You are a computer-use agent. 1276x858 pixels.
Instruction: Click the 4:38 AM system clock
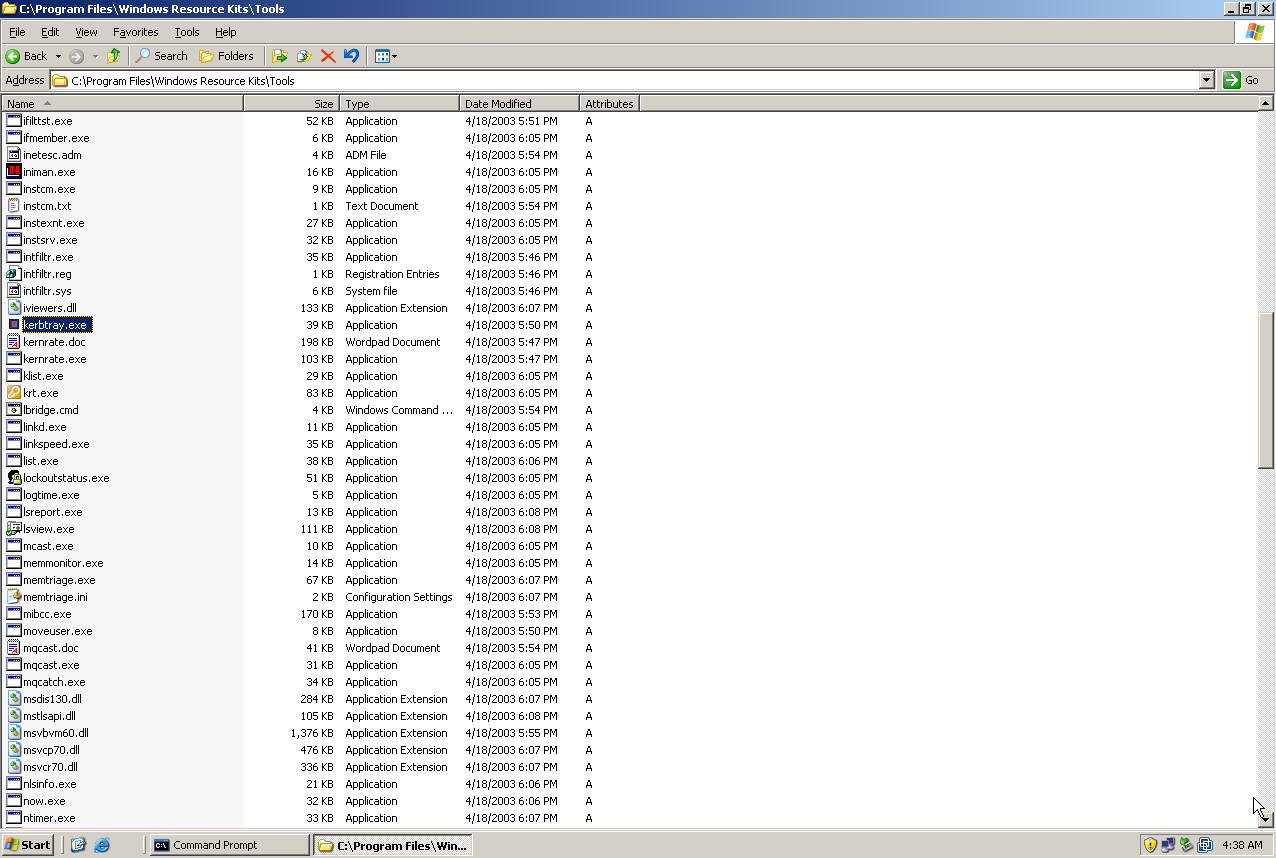click(x=1242, y=845)
